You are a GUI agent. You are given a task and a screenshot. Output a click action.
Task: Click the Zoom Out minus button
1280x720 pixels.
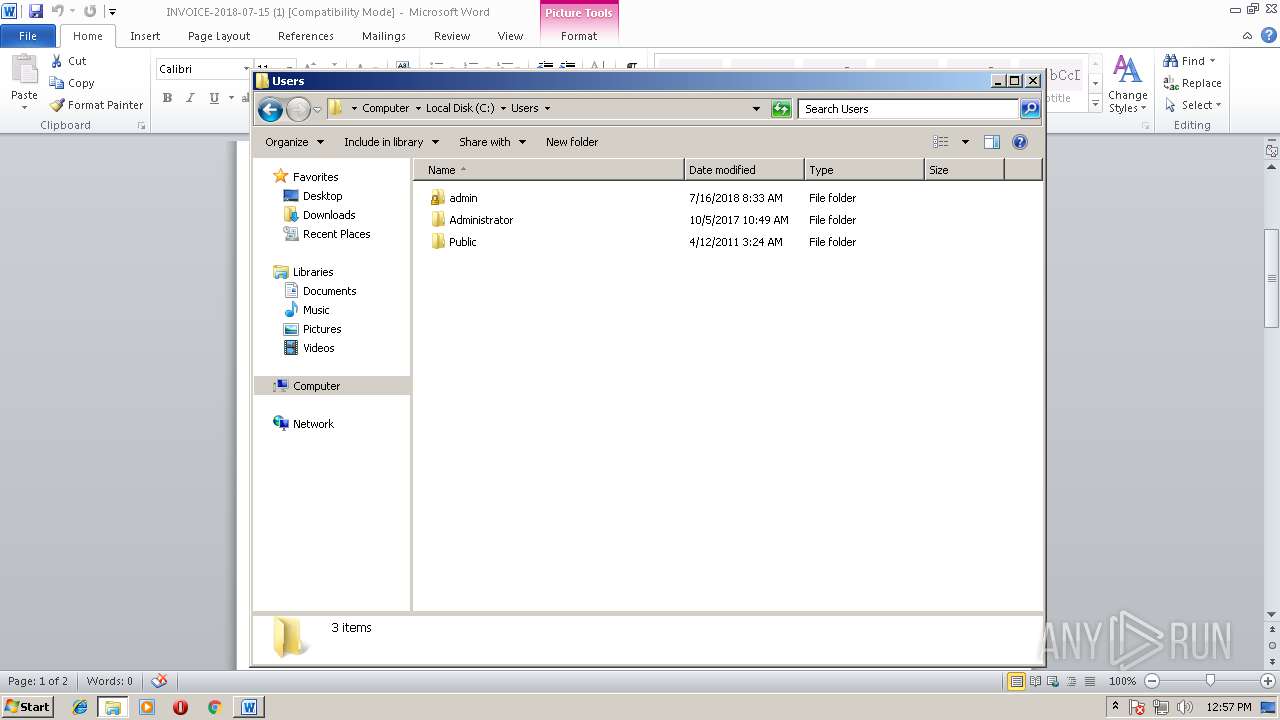click(x=1152, y=681)
